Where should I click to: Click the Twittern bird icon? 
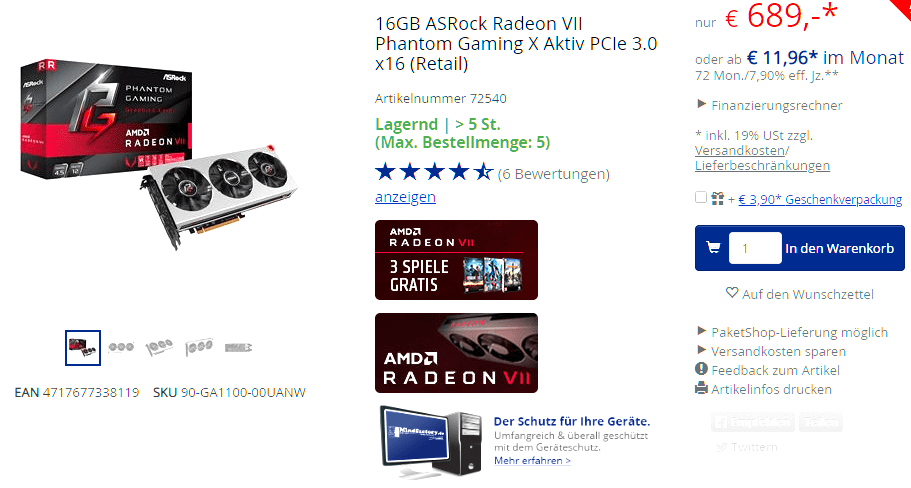pyautogui.click(x=722, y=447)
